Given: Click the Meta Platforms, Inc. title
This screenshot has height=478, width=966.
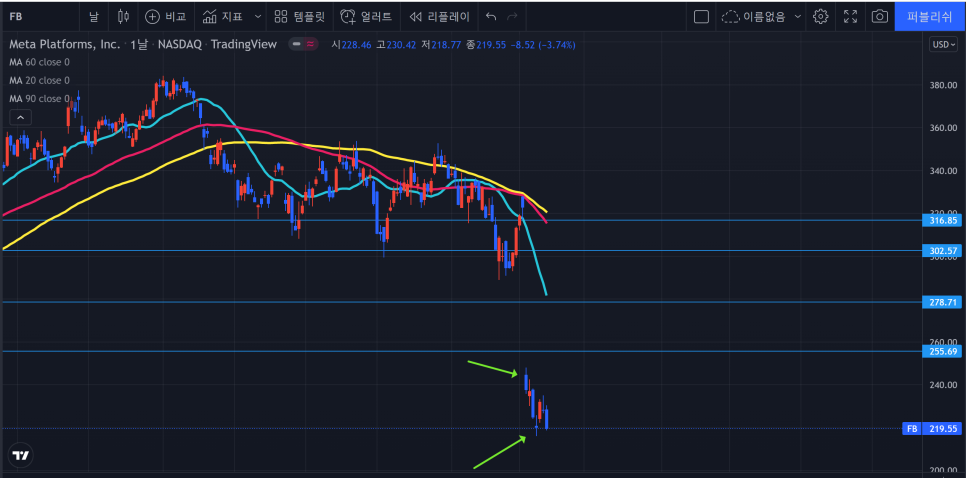Looking at the screenshot, I should [x=65, y=44].
